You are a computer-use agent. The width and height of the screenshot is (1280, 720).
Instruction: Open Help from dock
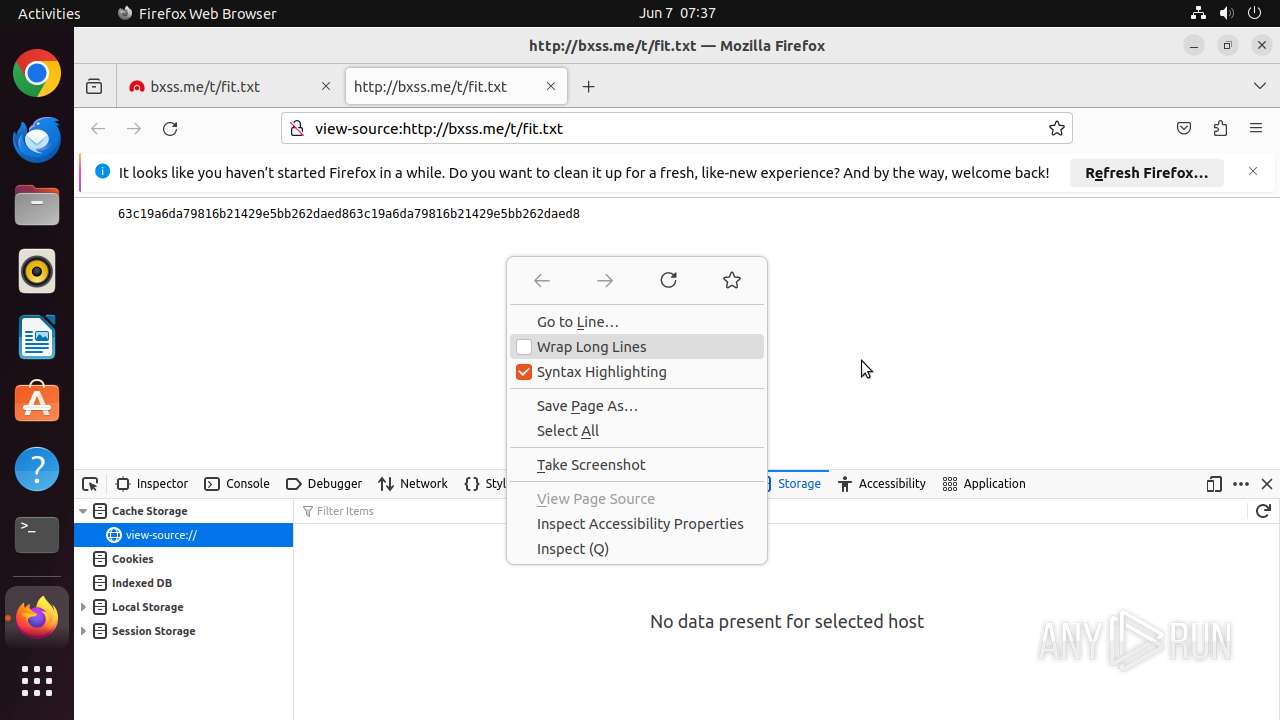(37, 468)
